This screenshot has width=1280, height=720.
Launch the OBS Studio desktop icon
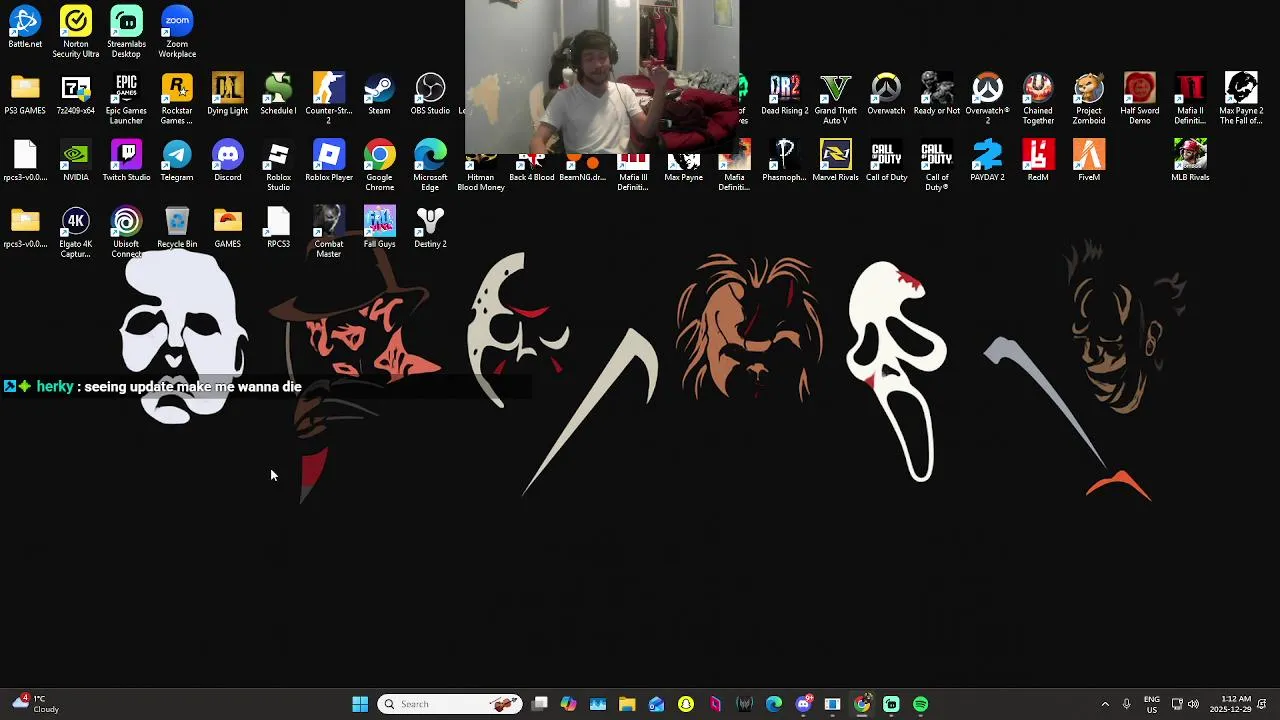coord(430,95)
